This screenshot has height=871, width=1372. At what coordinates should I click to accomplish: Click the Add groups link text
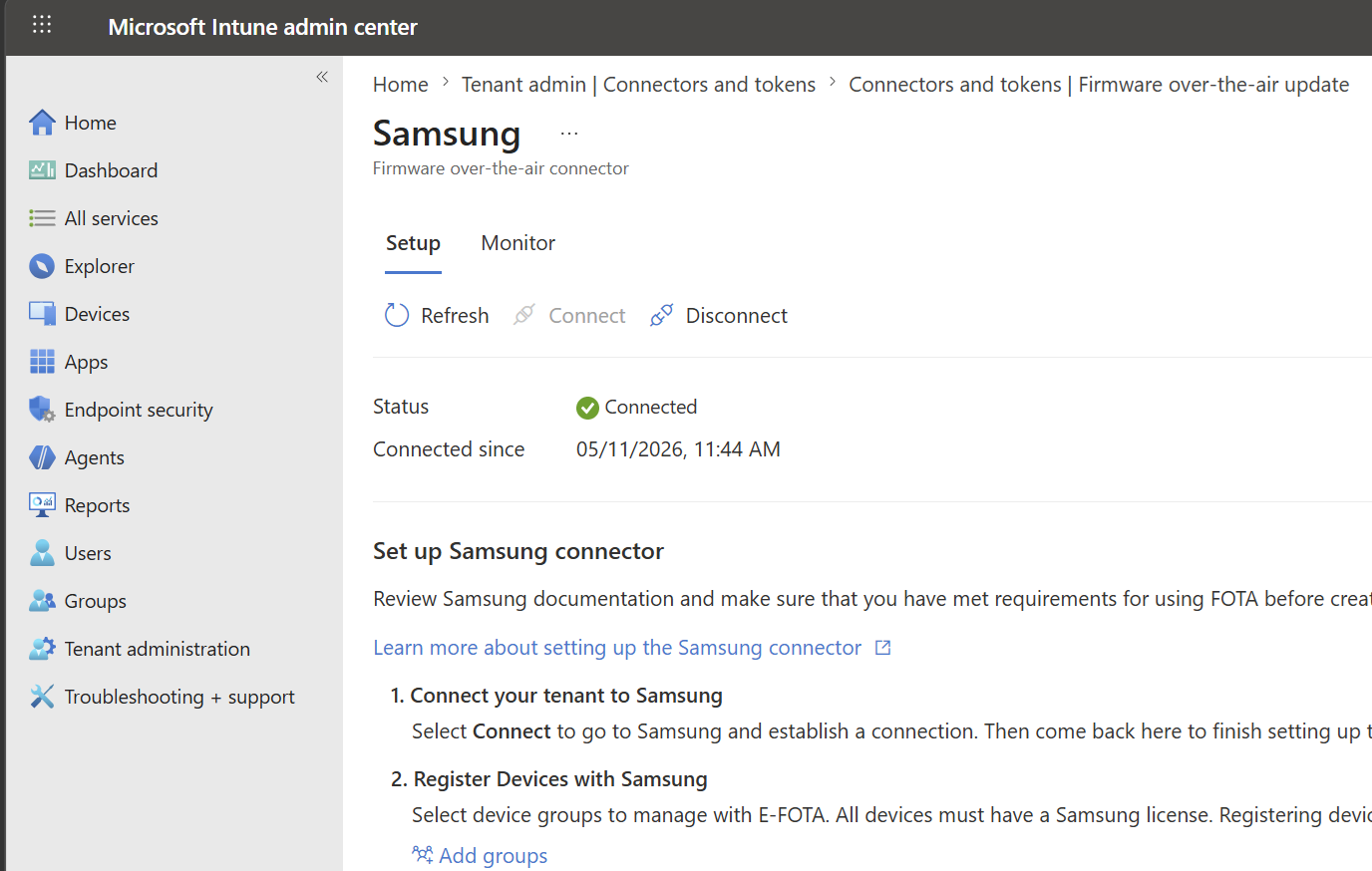click(x=494, y=855)
